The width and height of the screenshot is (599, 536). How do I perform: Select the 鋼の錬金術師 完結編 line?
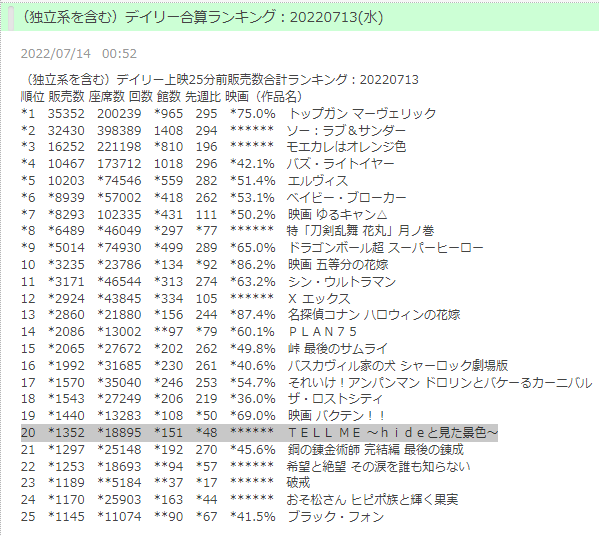click(x=242, y=450)
